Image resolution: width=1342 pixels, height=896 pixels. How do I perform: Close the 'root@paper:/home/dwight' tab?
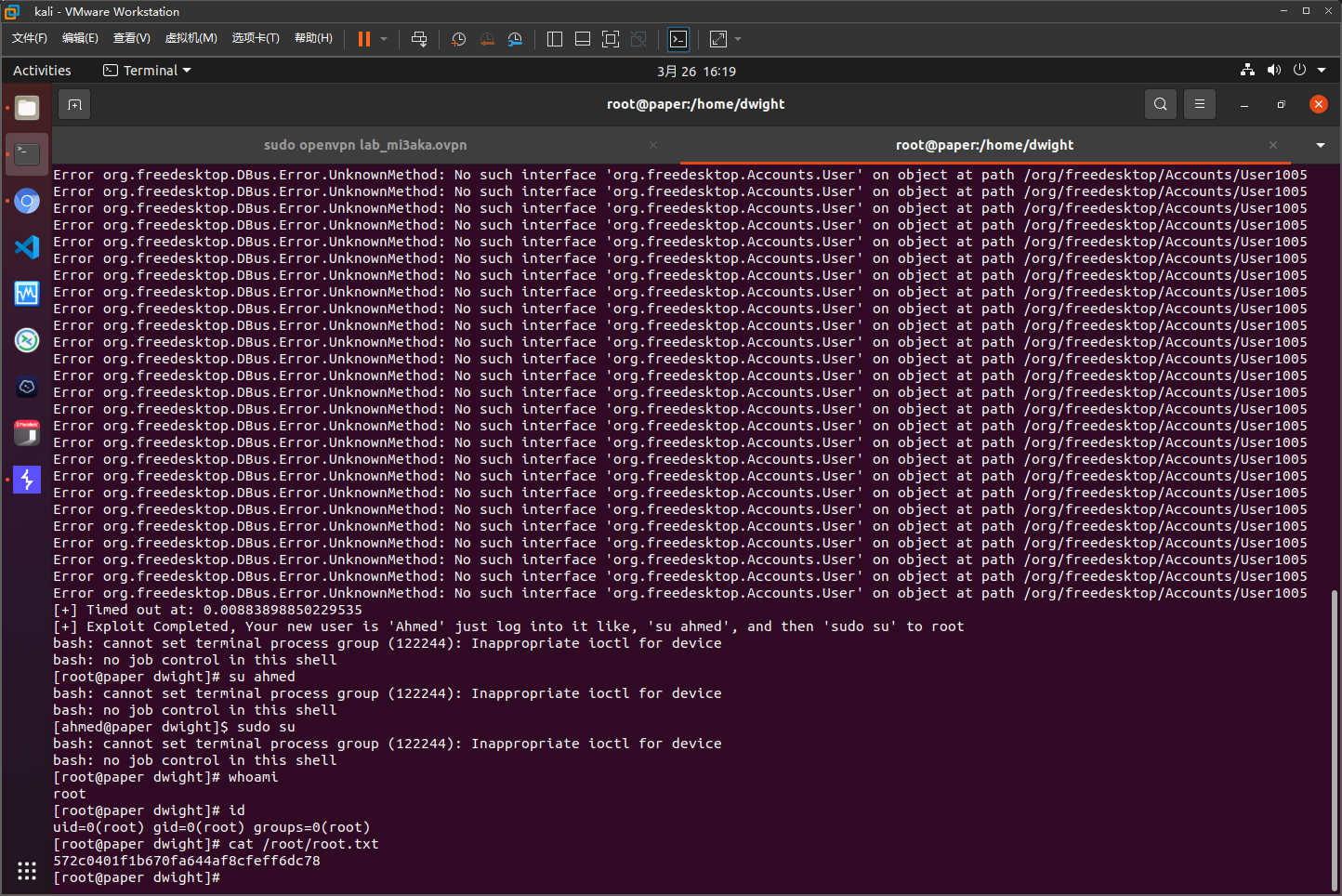tap(1273, 145)
